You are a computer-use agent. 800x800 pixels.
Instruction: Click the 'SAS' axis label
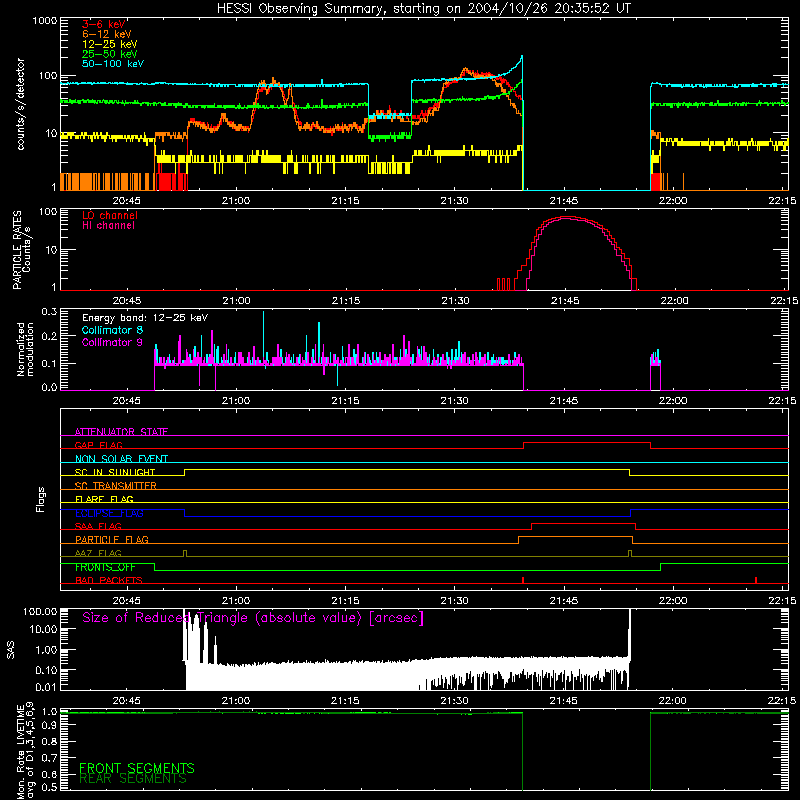click(x=11, y=649)
